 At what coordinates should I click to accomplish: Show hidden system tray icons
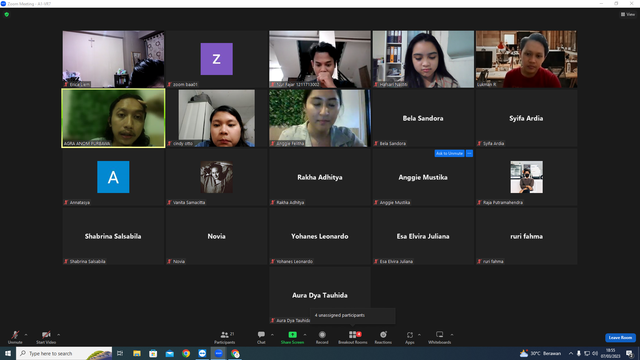(571, 353)
